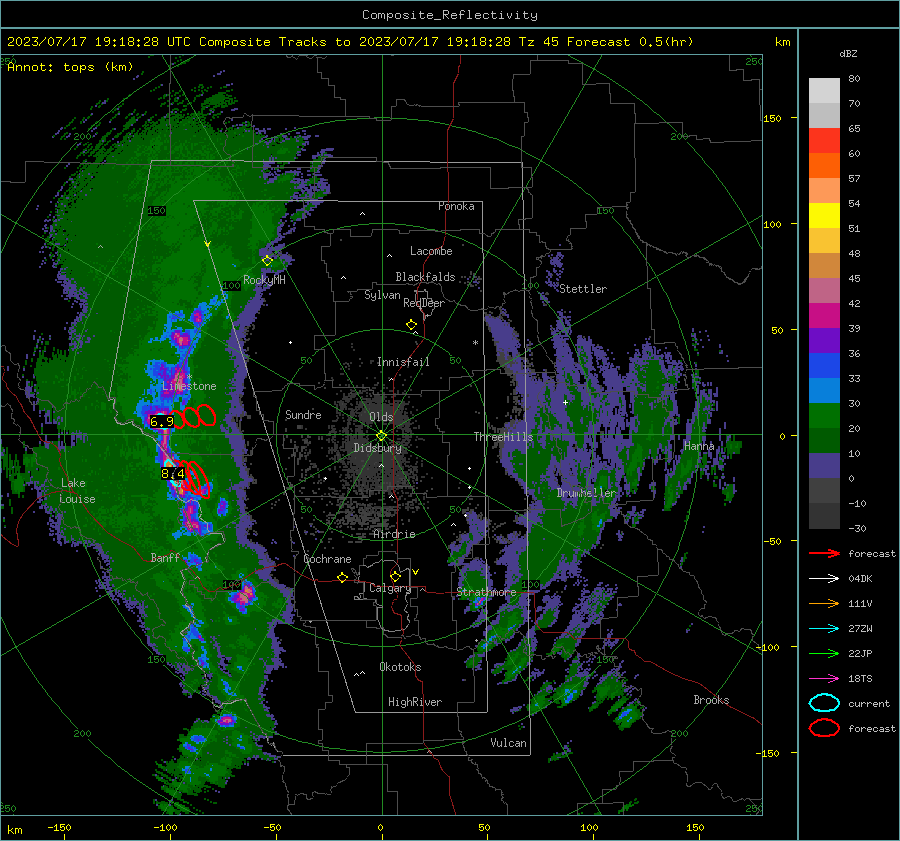Click the Lacombe city label
This screenshot has height=841, width=900.
431,251
